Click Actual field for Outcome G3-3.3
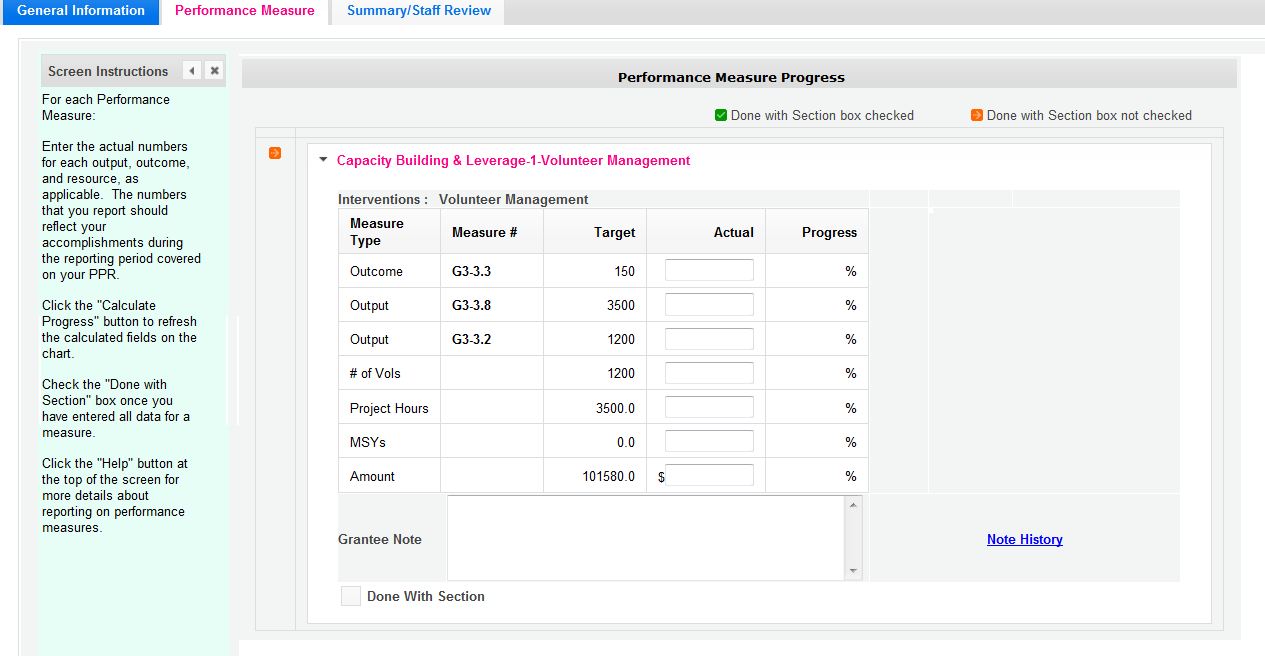The height and width of the screenshot is (656, 1265). click(709, 271)
